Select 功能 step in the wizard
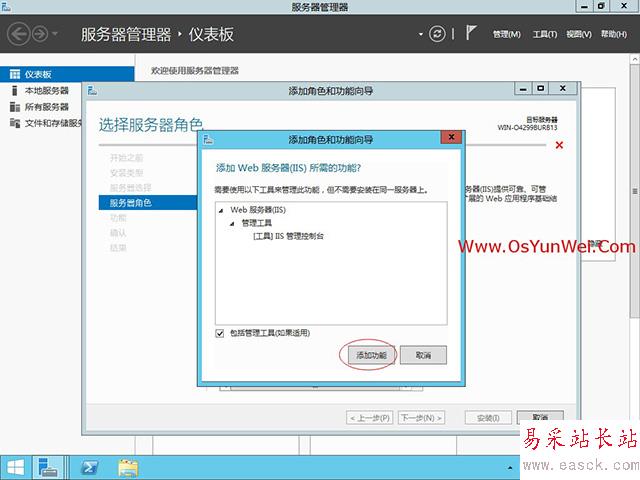This screenshot has height=480, width=640. pos(118,218)
